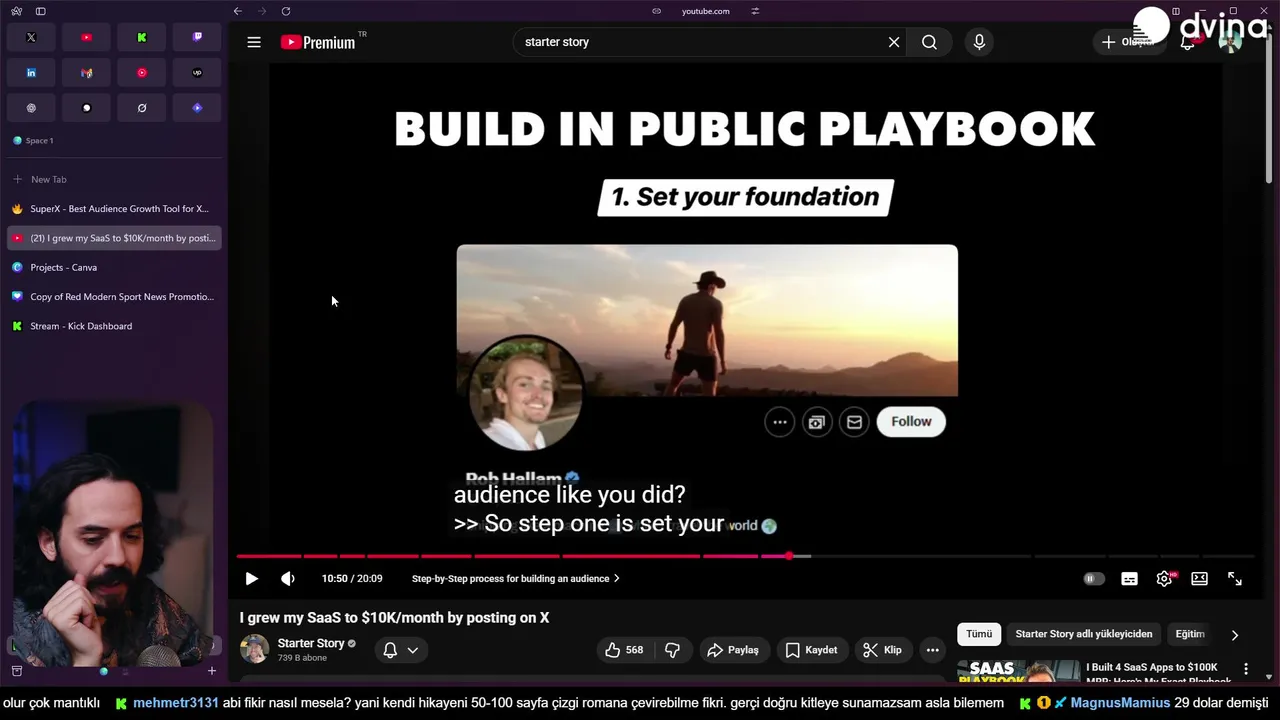Viewport: 1280px width, 720px height.
Task: Seek on the video progress bar
Action: pos(745,556)
